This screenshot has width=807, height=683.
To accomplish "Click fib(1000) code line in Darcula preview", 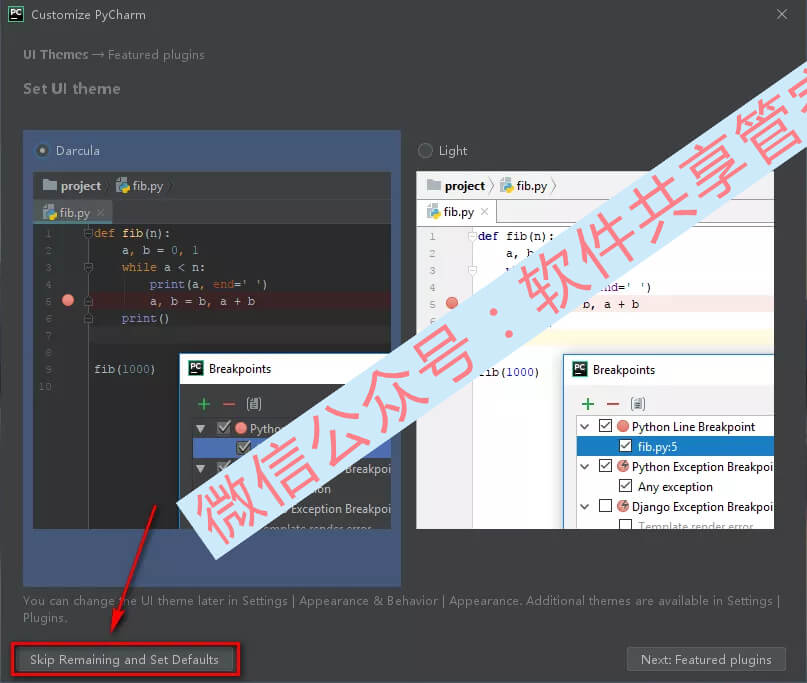I will [125, 369].
